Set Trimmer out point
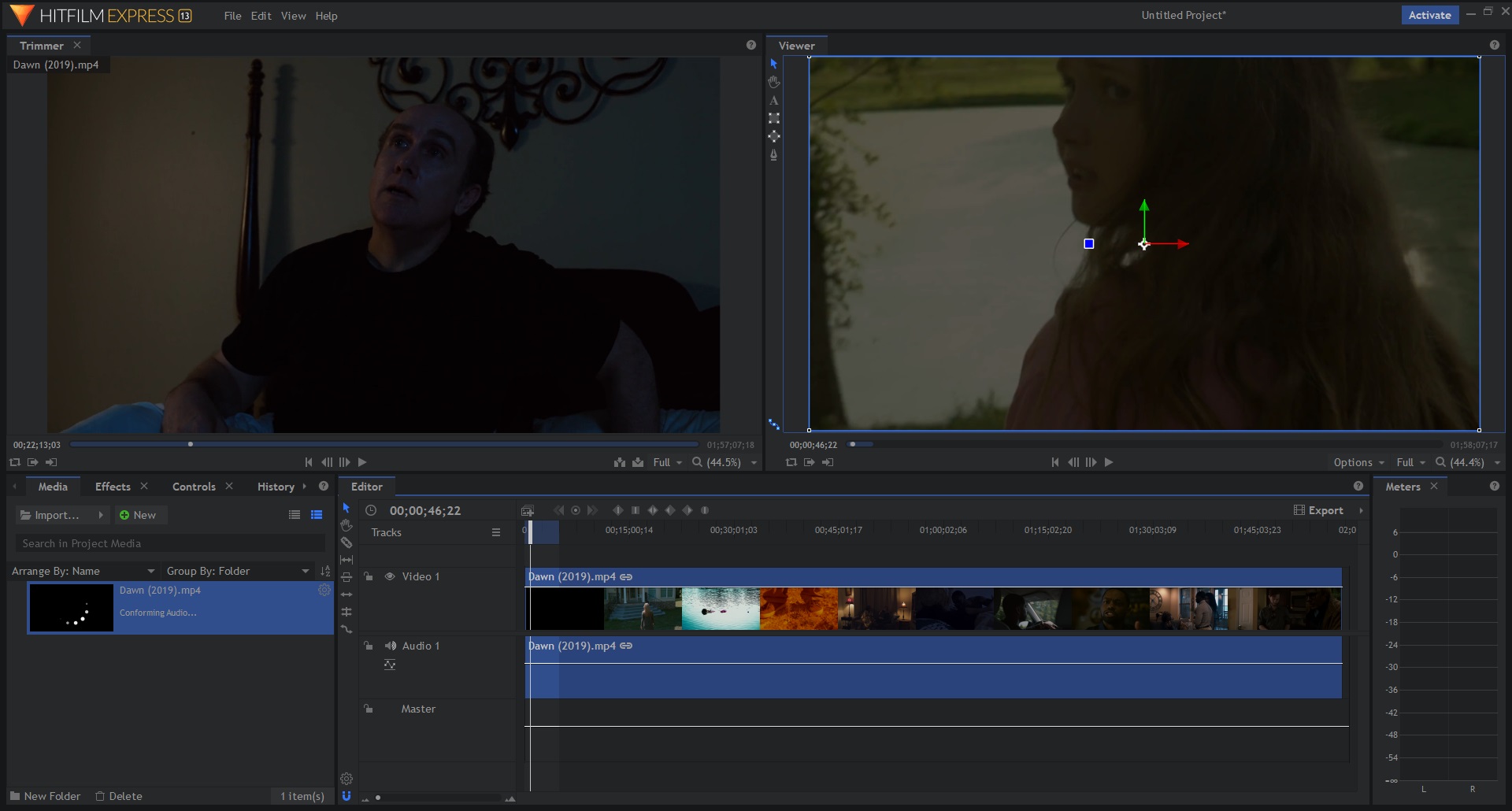This screenshot has height=811, width=1512. tap(51, 462)
